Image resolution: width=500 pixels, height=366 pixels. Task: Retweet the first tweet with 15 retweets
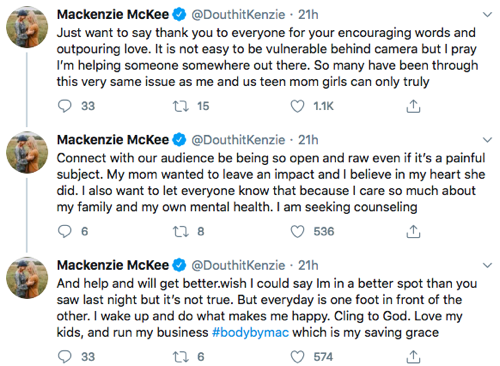point(181,106)
